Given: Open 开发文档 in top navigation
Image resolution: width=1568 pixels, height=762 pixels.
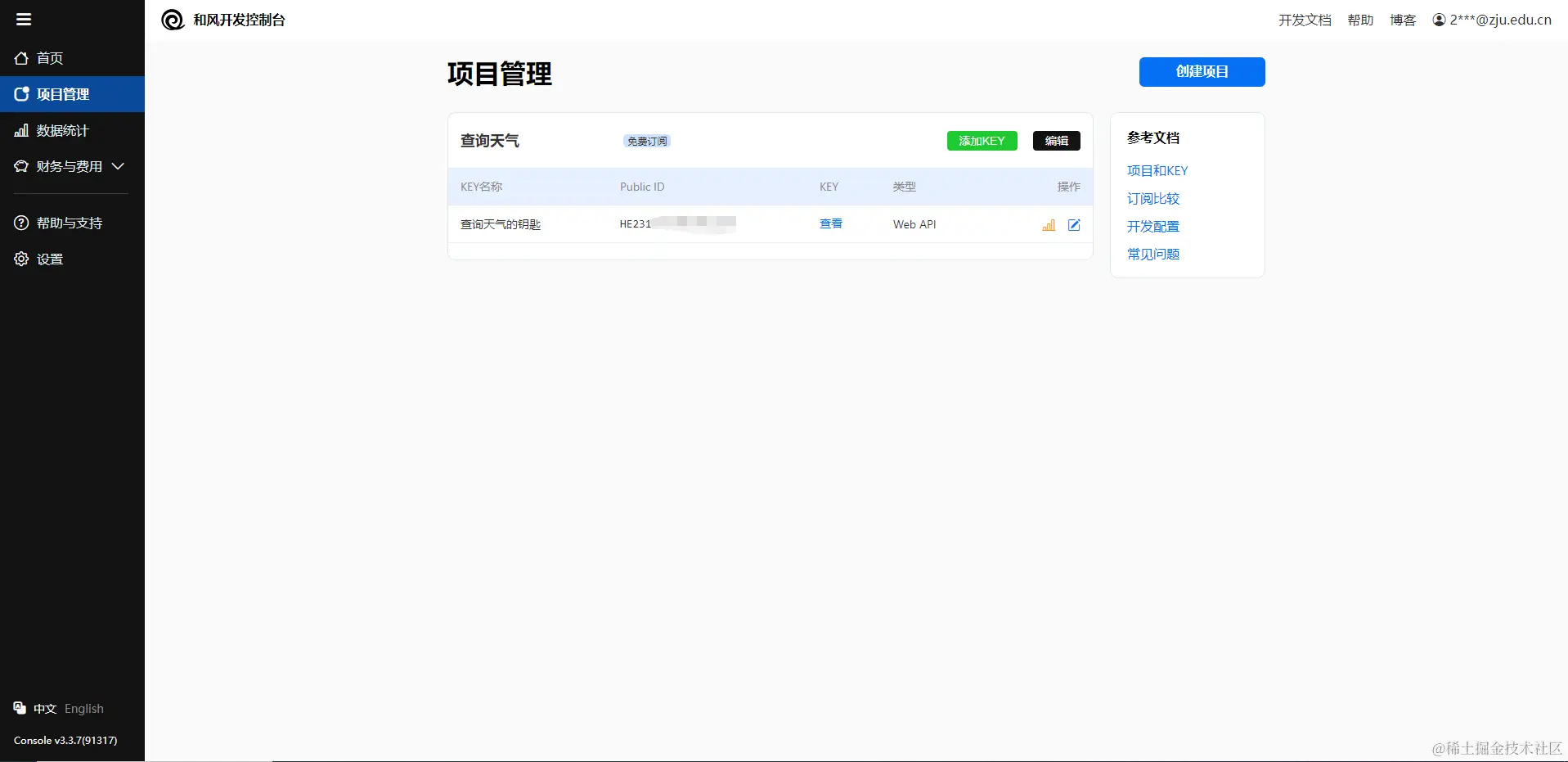Looking at the screenshot, I should click(1305, 20).
